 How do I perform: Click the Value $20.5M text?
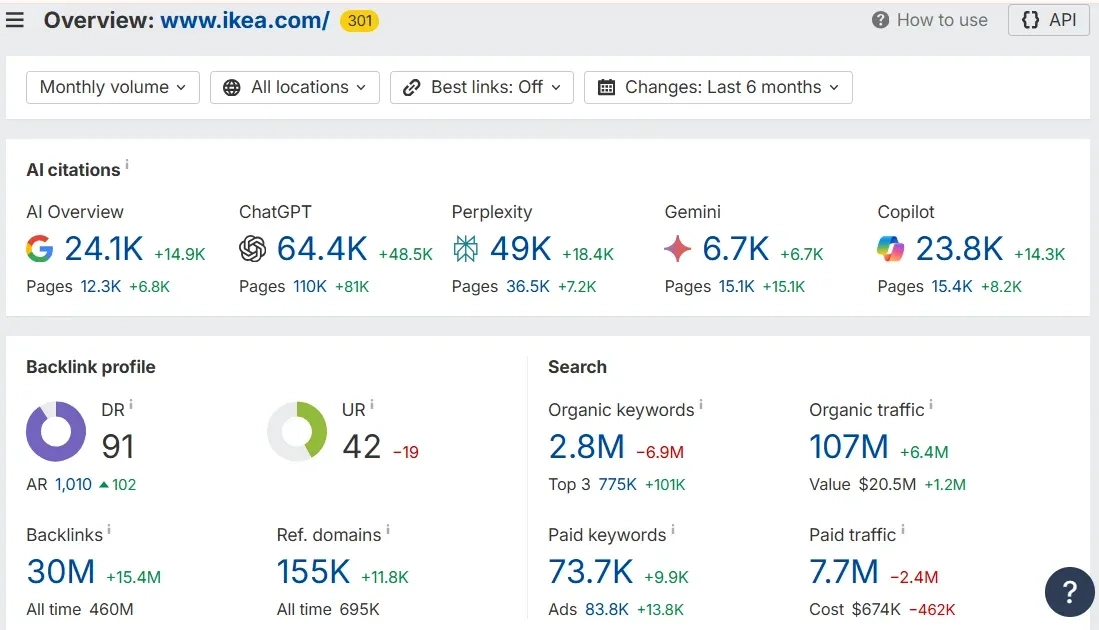[x=863, y=484]
